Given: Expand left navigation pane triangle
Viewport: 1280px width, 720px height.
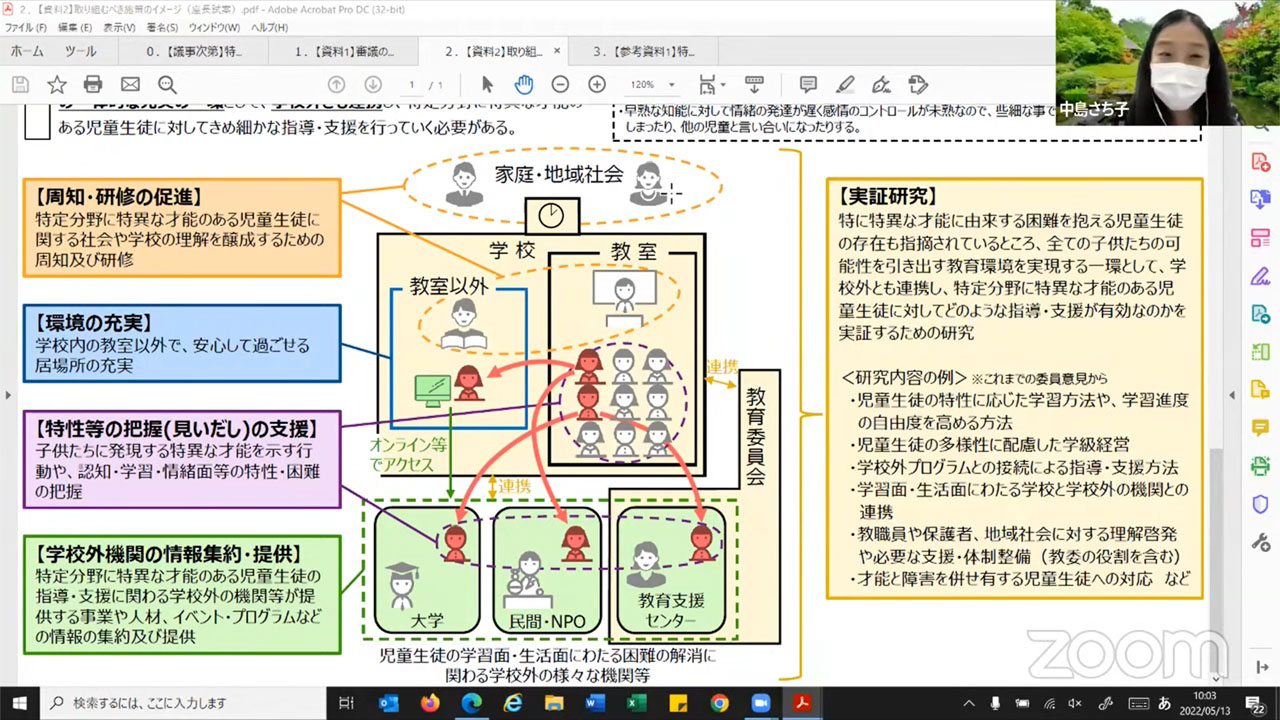Looking at the screenshot, I should point(8,394).
